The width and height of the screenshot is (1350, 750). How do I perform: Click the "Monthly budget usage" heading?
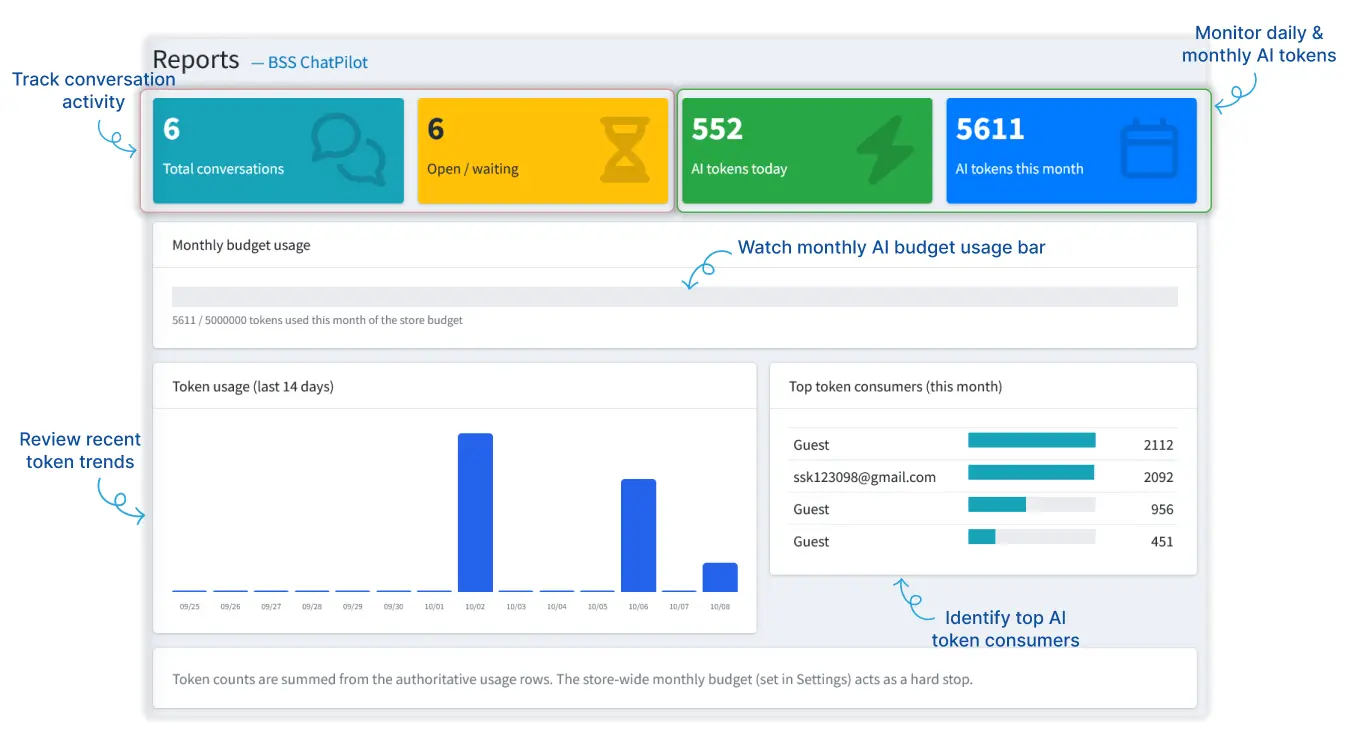coord(241,245)
